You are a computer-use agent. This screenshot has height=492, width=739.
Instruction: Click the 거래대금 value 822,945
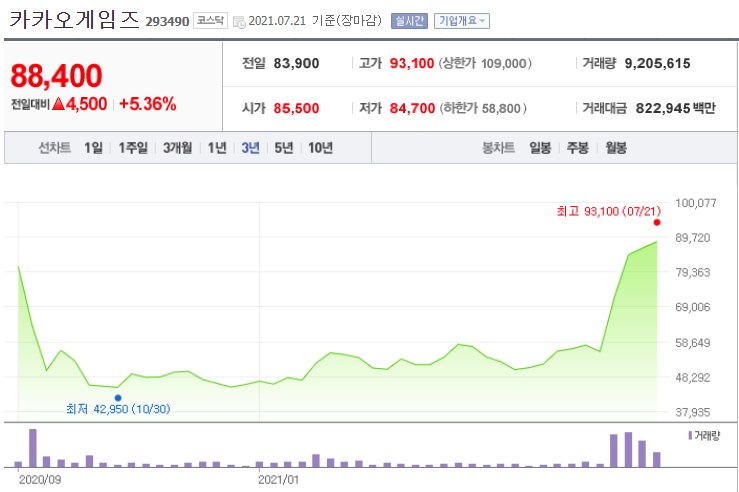point(663,108)
